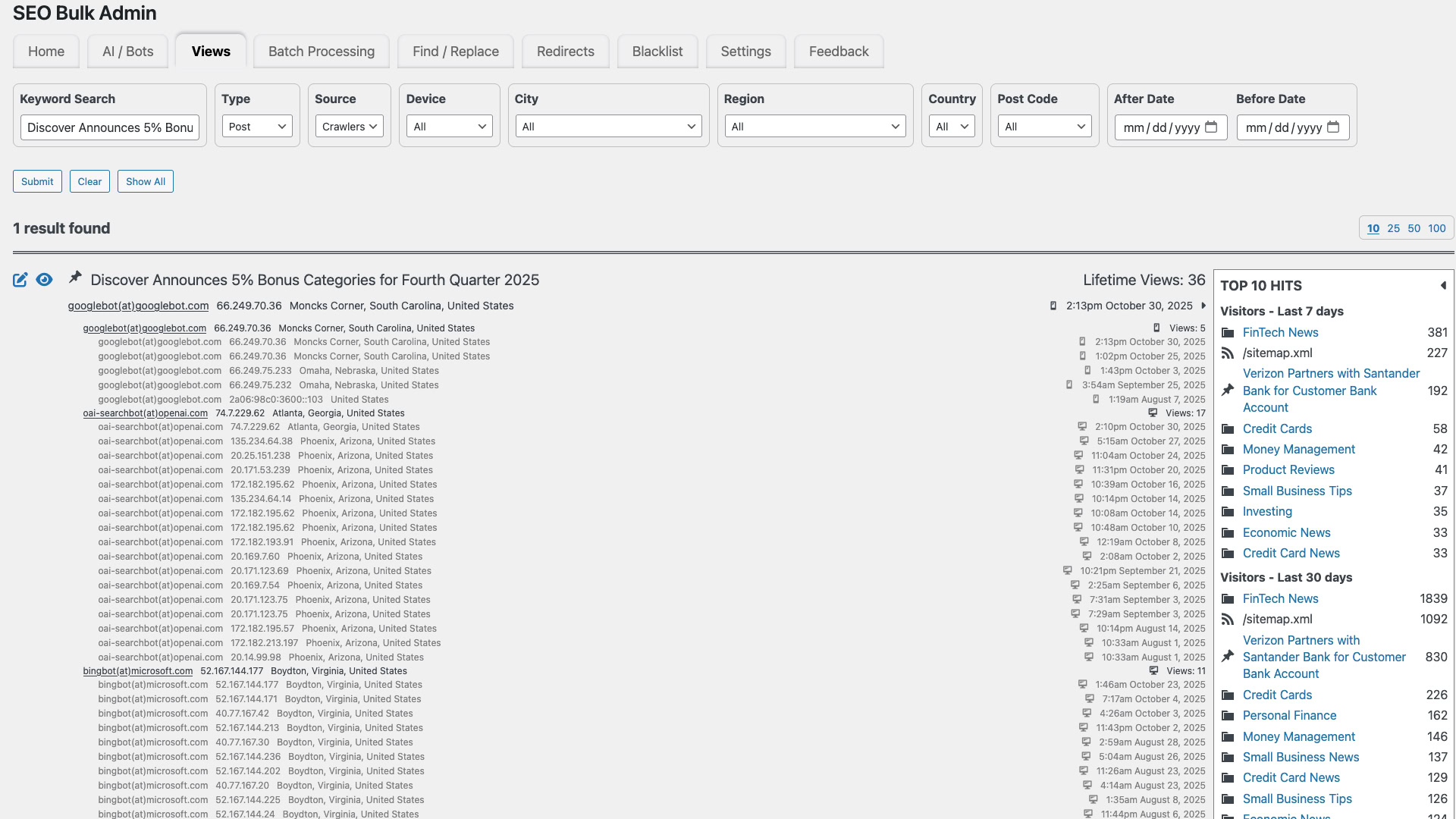Image resolution: width=1456 pixels, height=819 pixels.
Task: Click the desktop monitor icon next to Views: 17
Action: tap(1153, 413)
